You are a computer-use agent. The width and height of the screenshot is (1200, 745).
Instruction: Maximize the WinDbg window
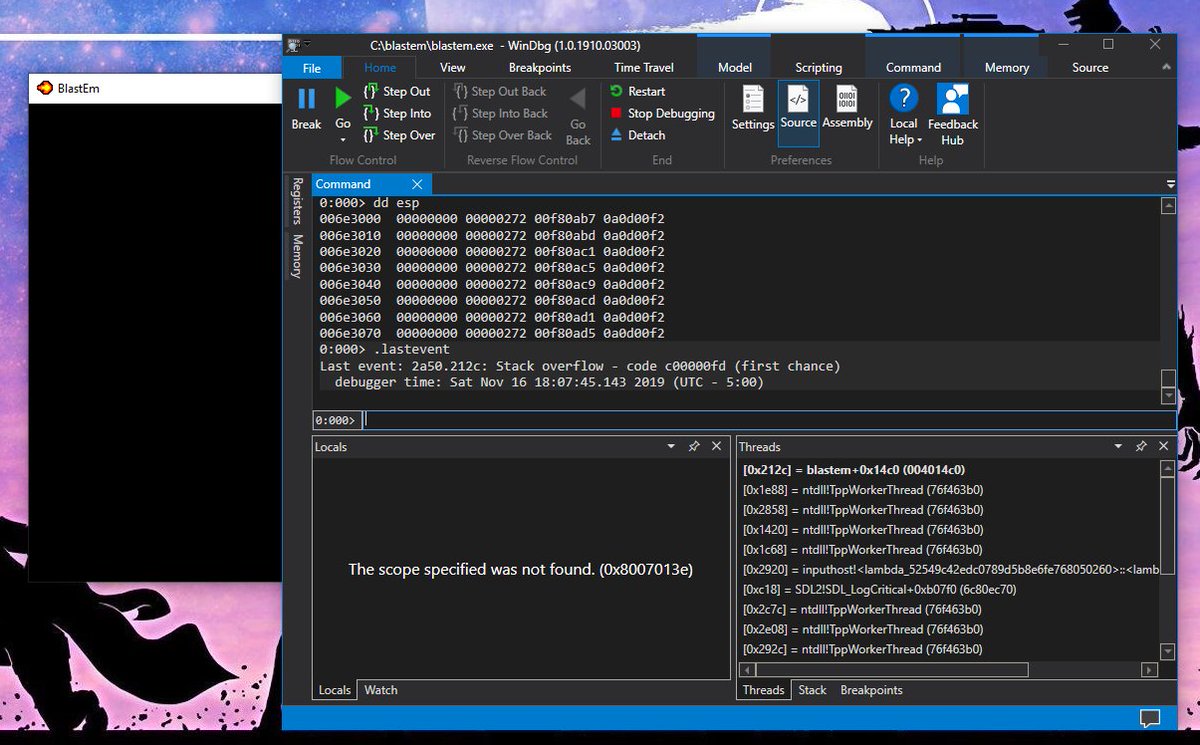(1108, 45)
